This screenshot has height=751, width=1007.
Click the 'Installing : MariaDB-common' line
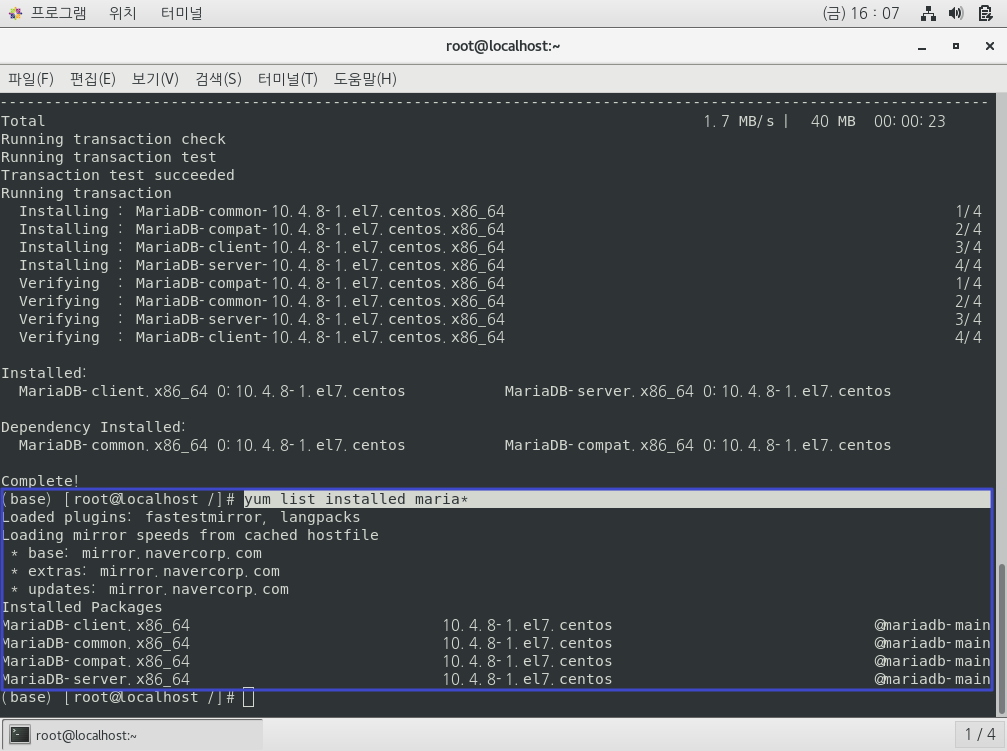pos(262,211)
